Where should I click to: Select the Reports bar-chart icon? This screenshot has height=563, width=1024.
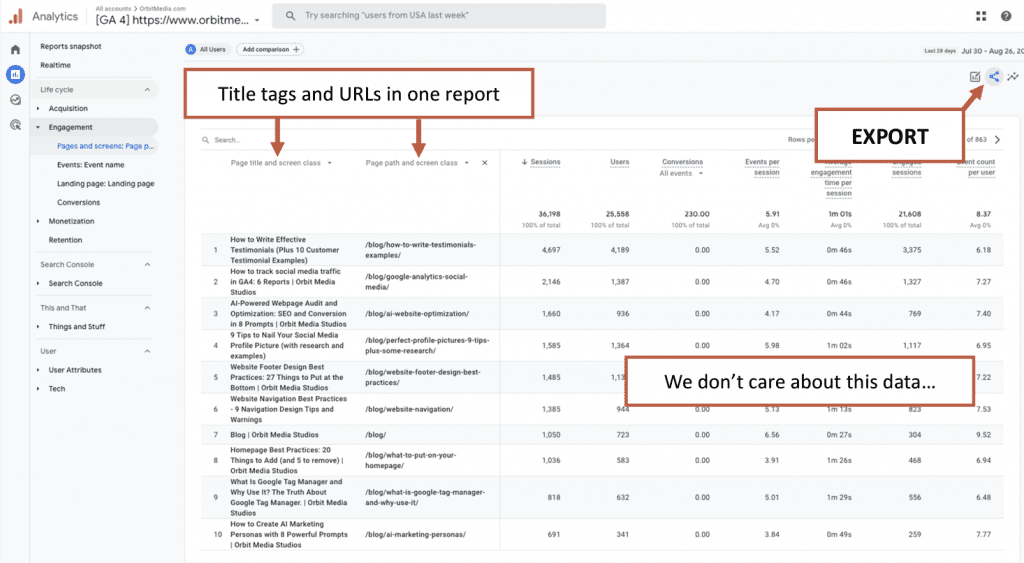coord(15,74)
